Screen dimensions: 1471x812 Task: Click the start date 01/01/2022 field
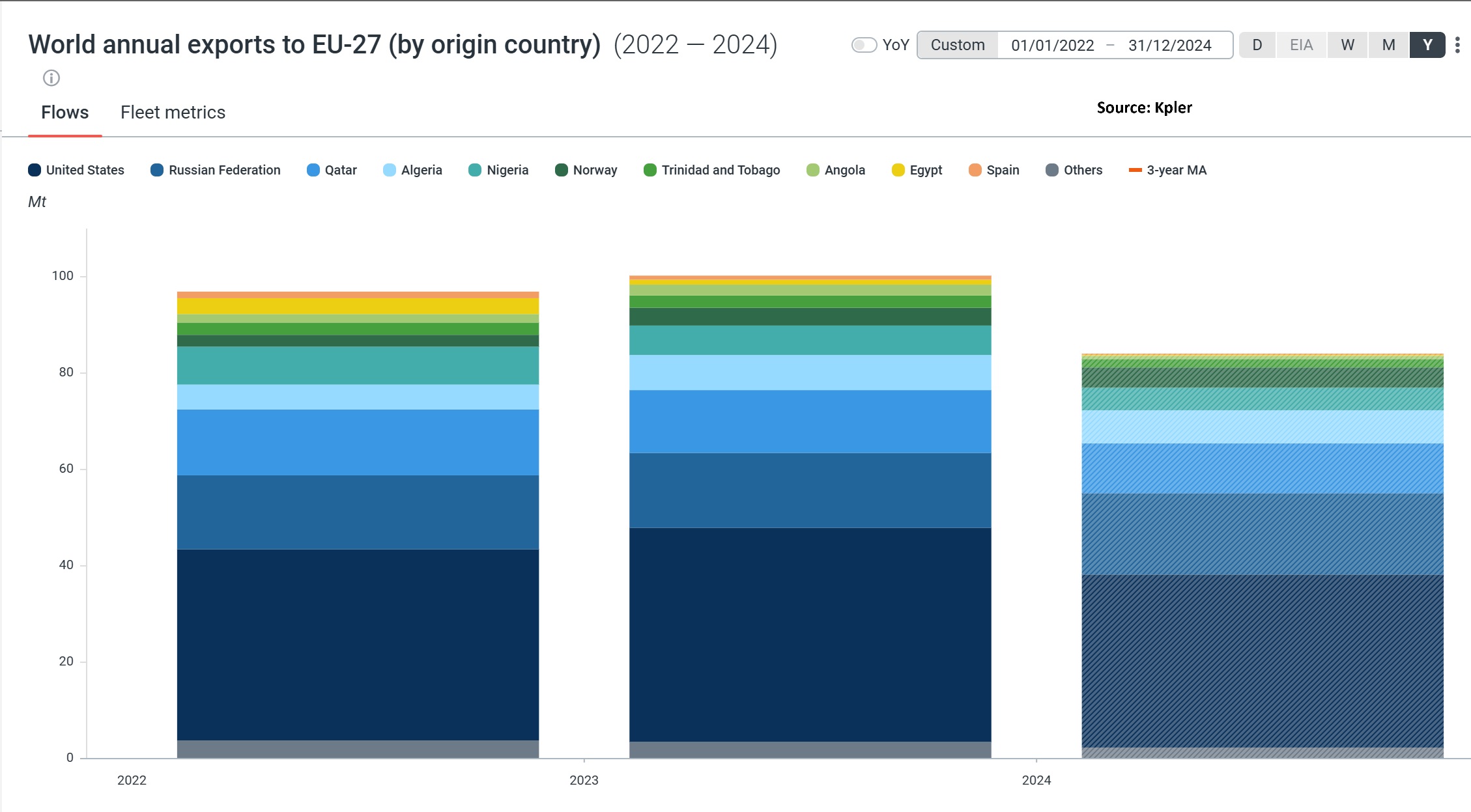click(x=1052, y=46)
